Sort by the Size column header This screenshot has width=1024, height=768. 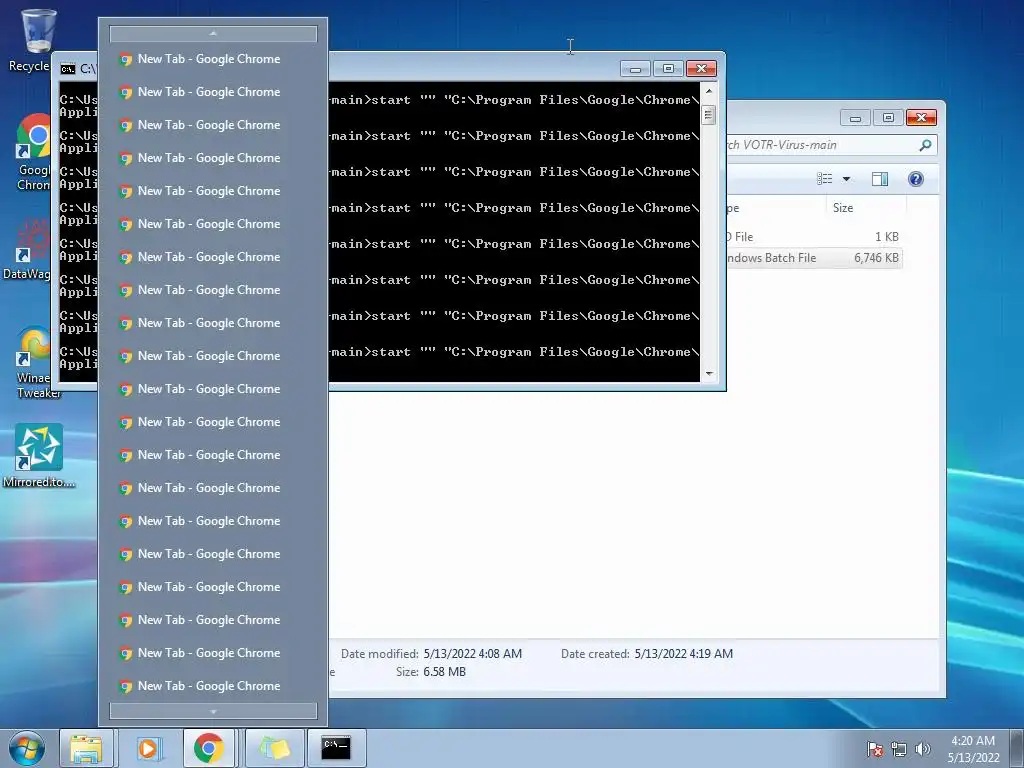[x=866, y=208]
